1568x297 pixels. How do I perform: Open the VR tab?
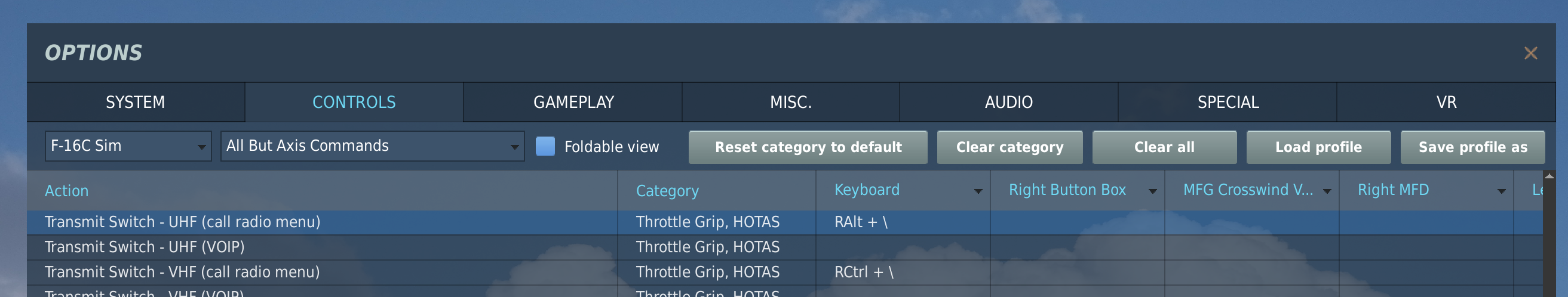(1446, 102)
